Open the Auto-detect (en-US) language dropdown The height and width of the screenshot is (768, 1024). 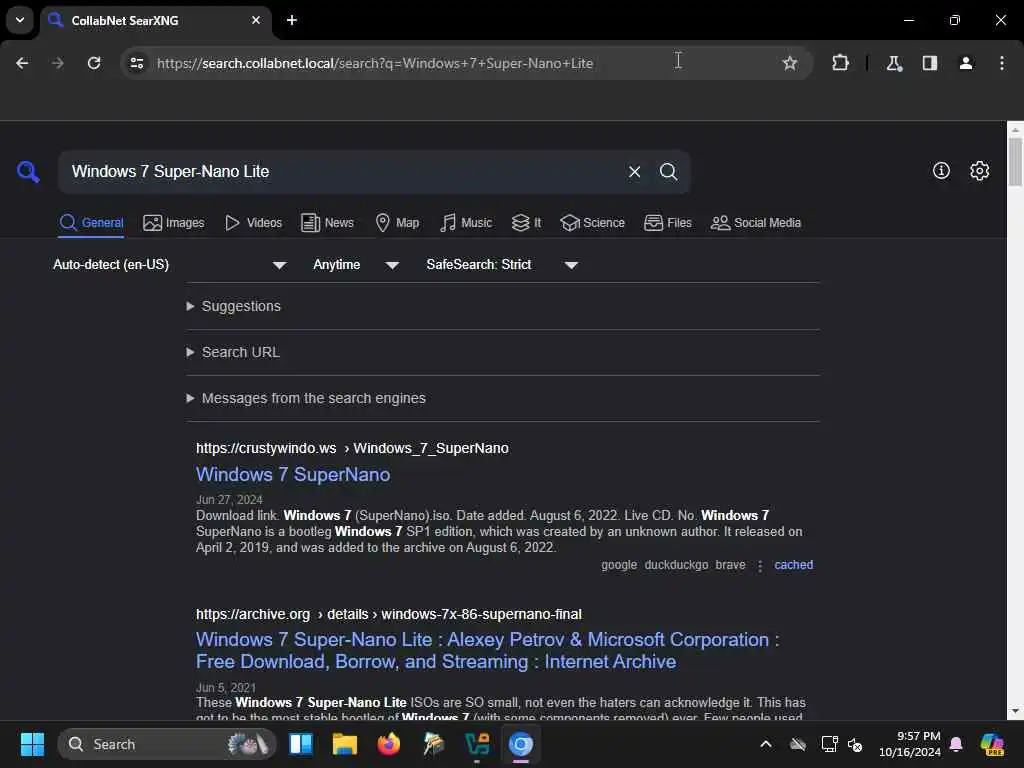click(170, 264)
